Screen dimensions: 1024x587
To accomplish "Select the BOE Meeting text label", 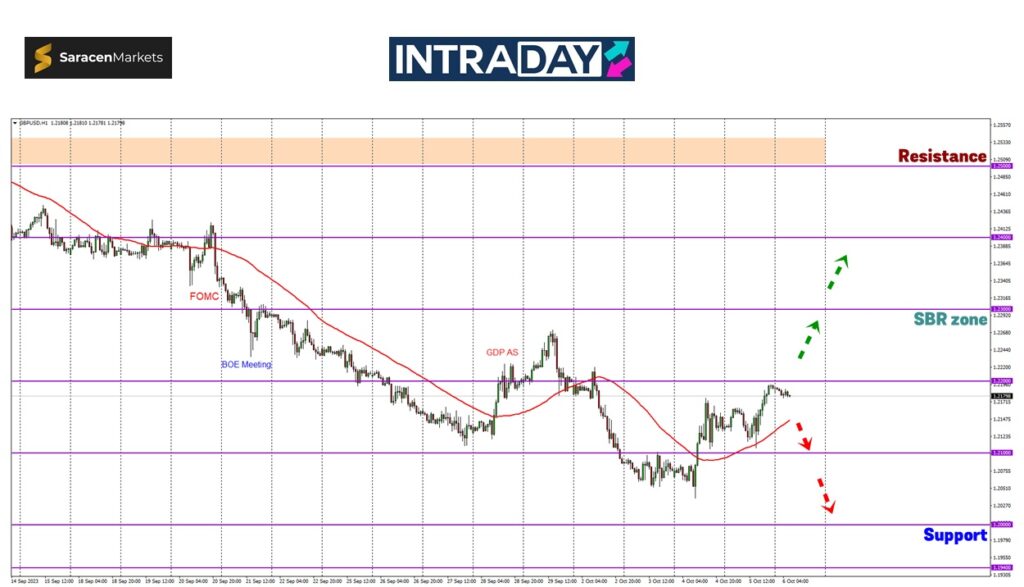I will (246, 365).
